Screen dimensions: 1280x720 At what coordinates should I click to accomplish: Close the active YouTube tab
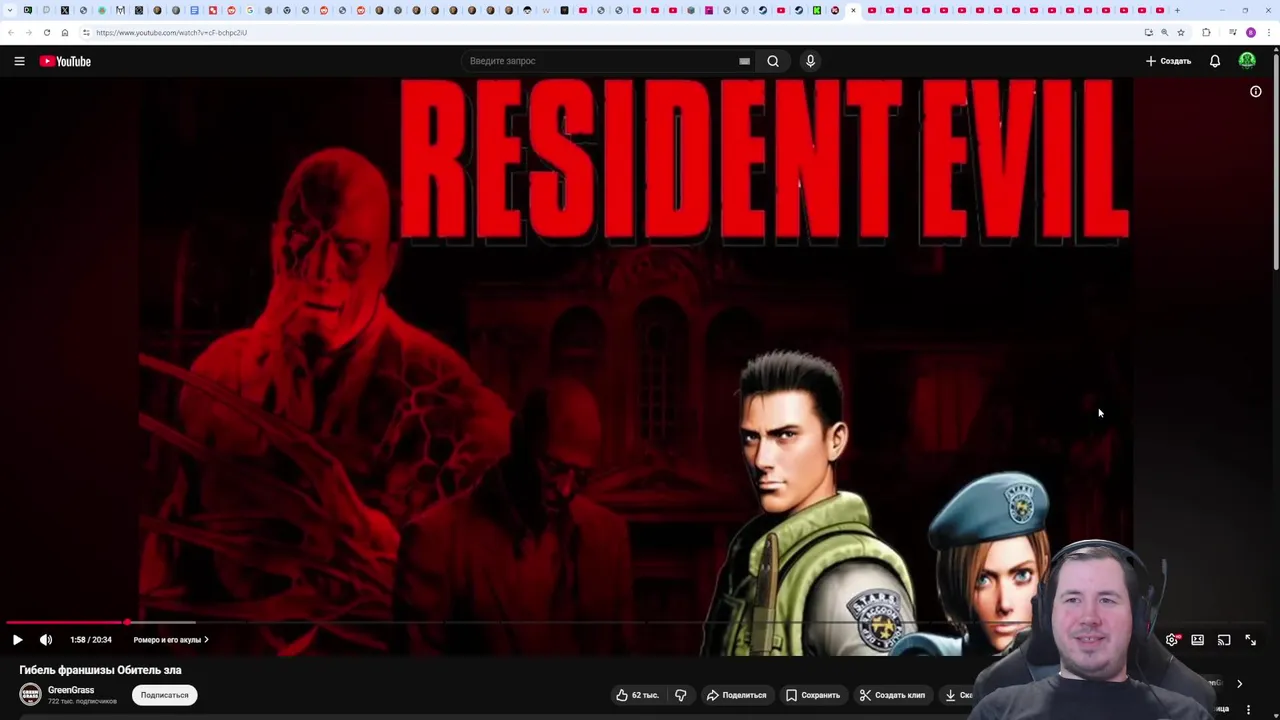[x=853, y=10]
